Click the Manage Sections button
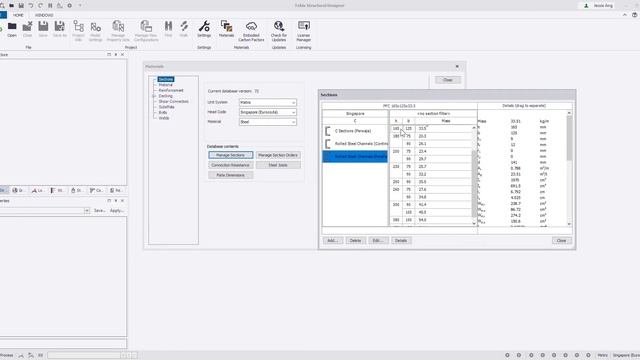The image size is (640, 360). (231, 155)
